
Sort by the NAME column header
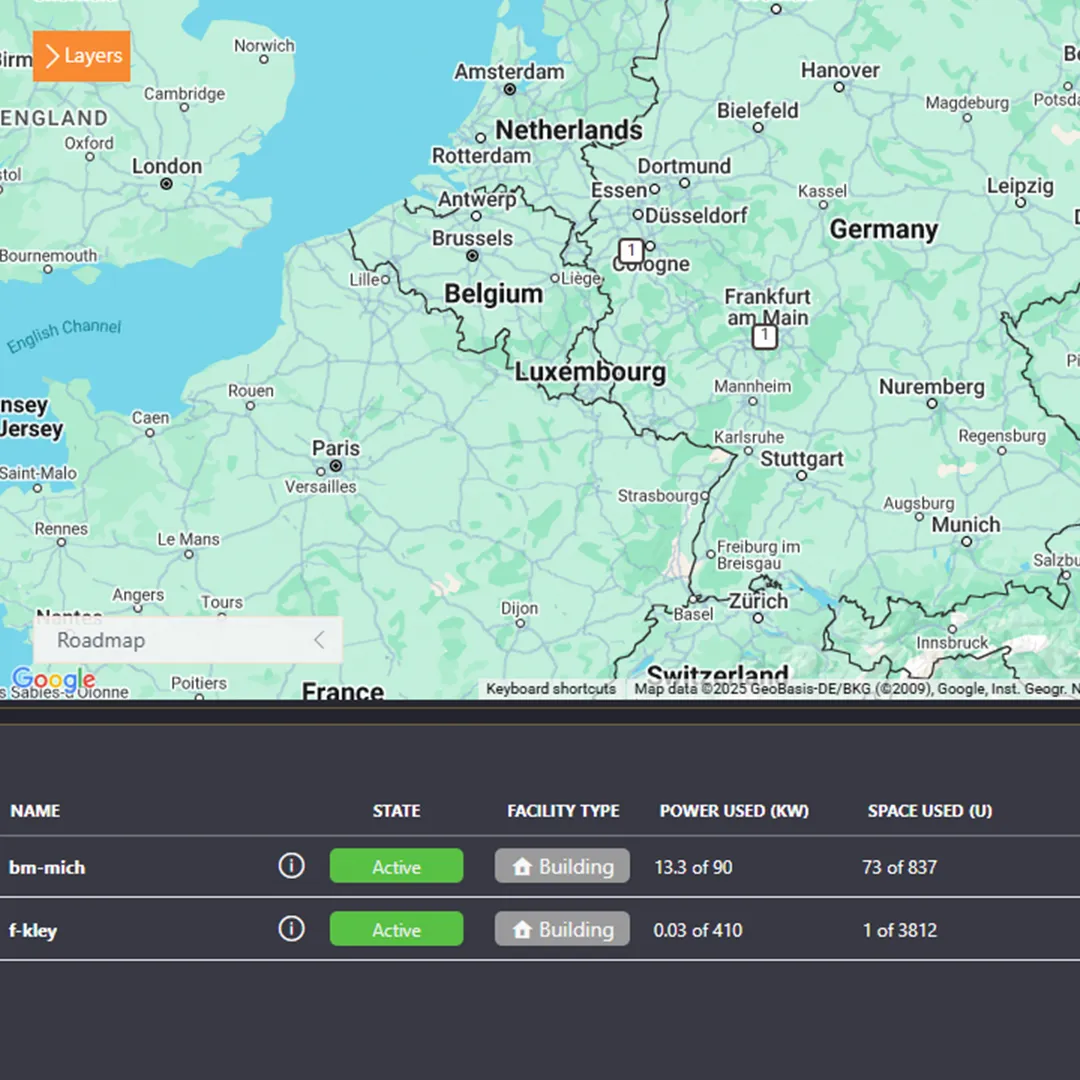pos(35,811)
